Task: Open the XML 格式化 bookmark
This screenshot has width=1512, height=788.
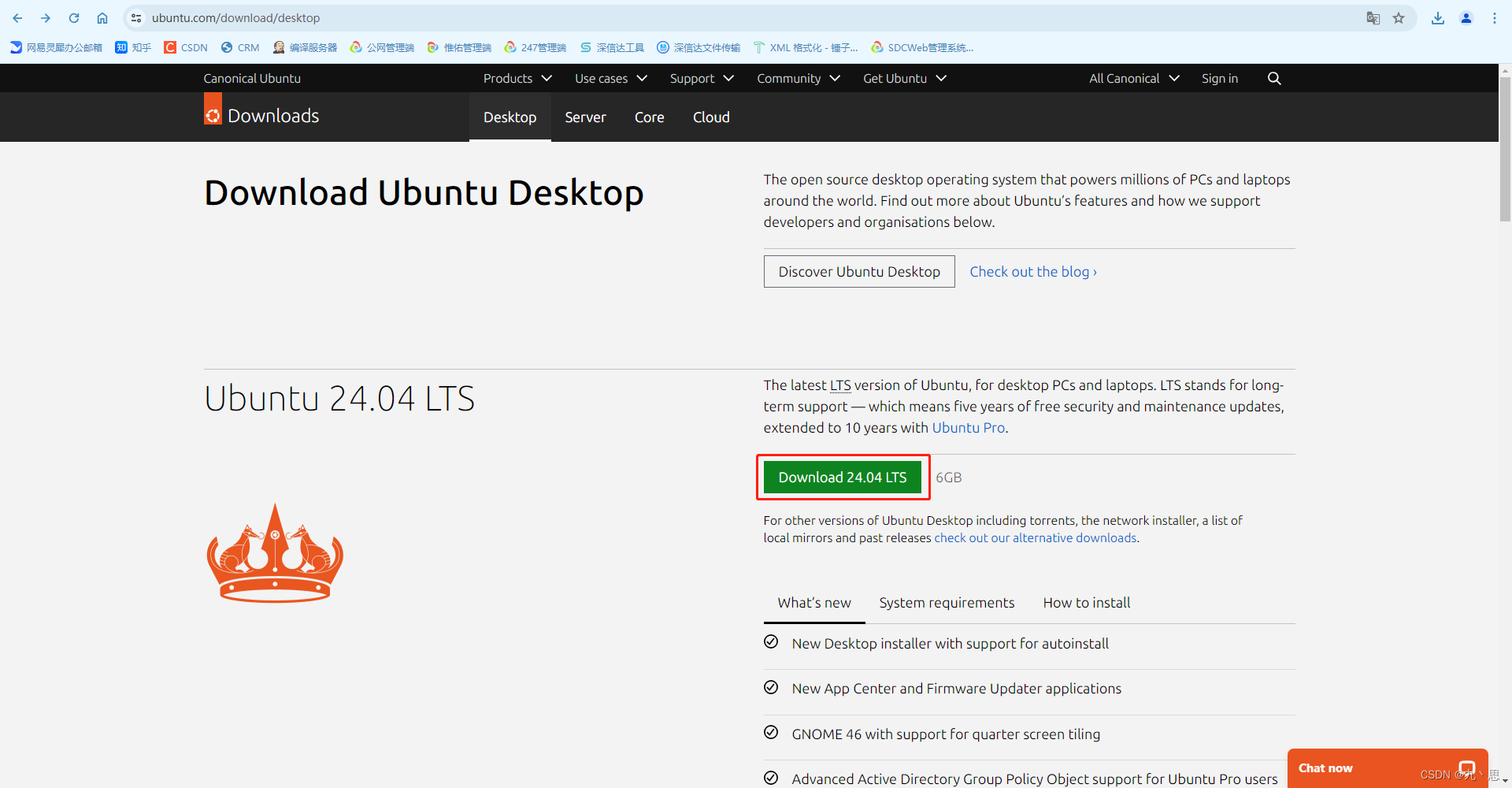Action: [806, 47]
